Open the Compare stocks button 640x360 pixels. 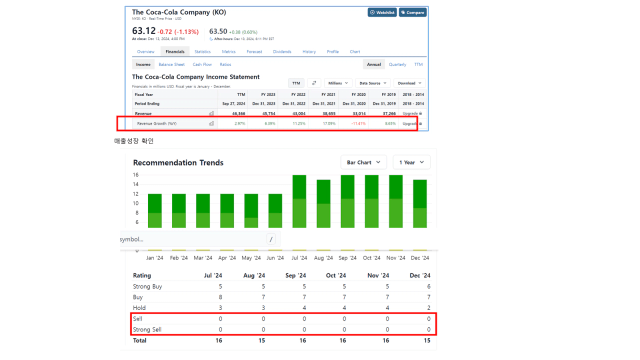[413, 13]
